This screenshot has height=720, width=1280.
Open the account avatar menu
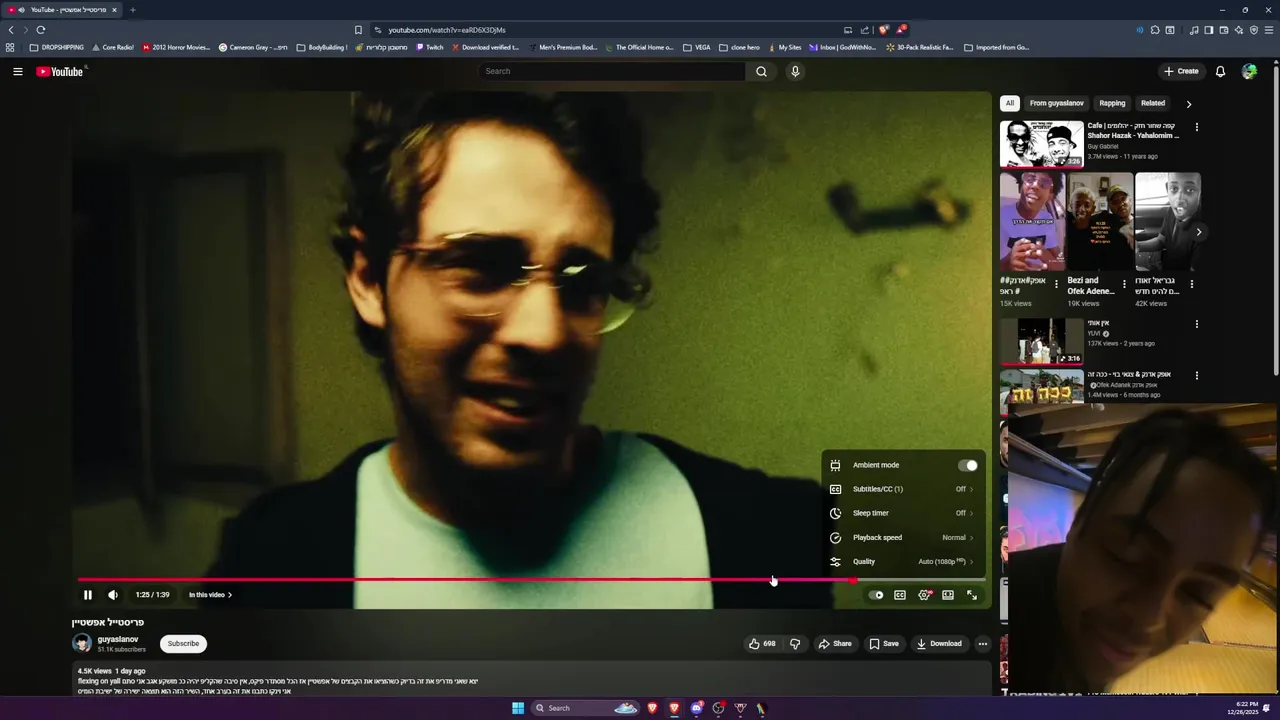[x=1249, y=71]
